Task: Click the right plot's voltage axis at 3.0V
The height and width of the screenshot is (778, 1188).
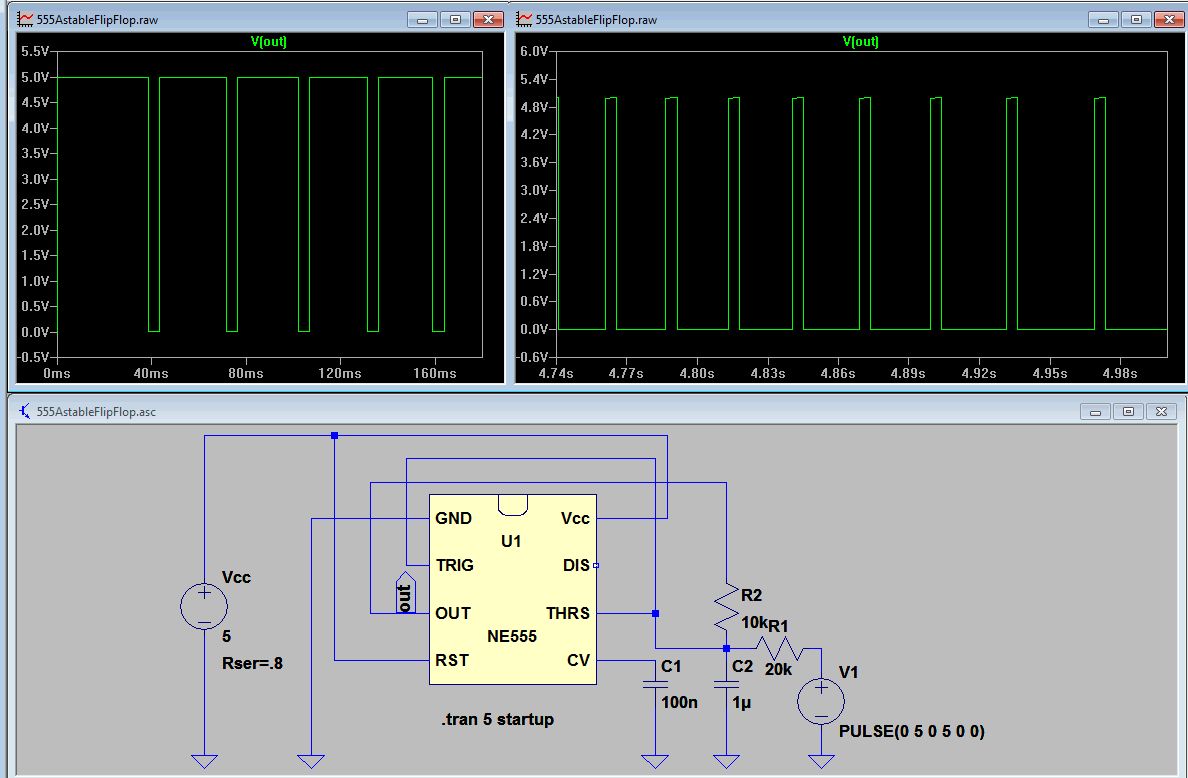Action: [x=535, y=190]
